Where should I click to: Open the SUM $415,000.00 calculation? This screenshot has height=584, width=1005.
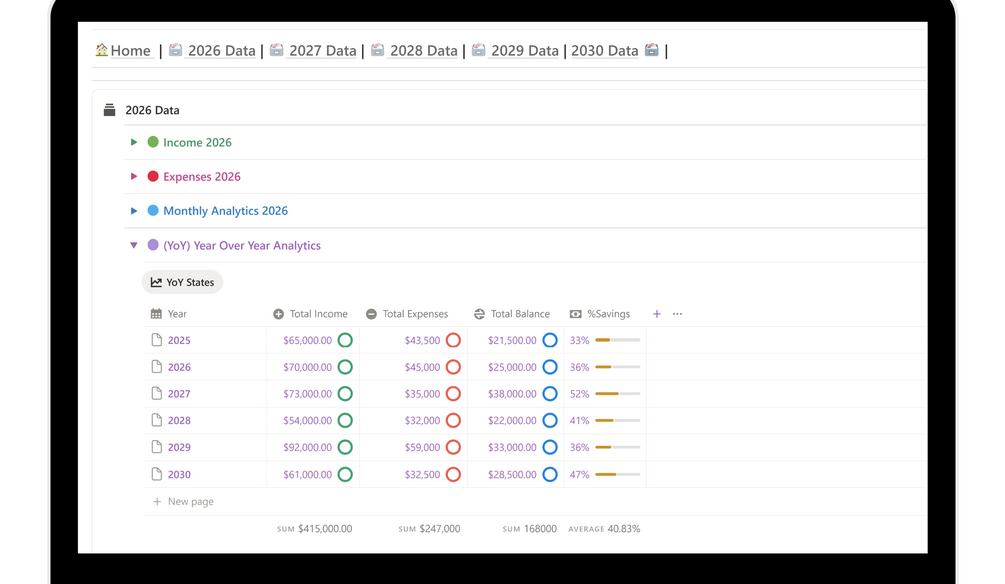[314, 529]
